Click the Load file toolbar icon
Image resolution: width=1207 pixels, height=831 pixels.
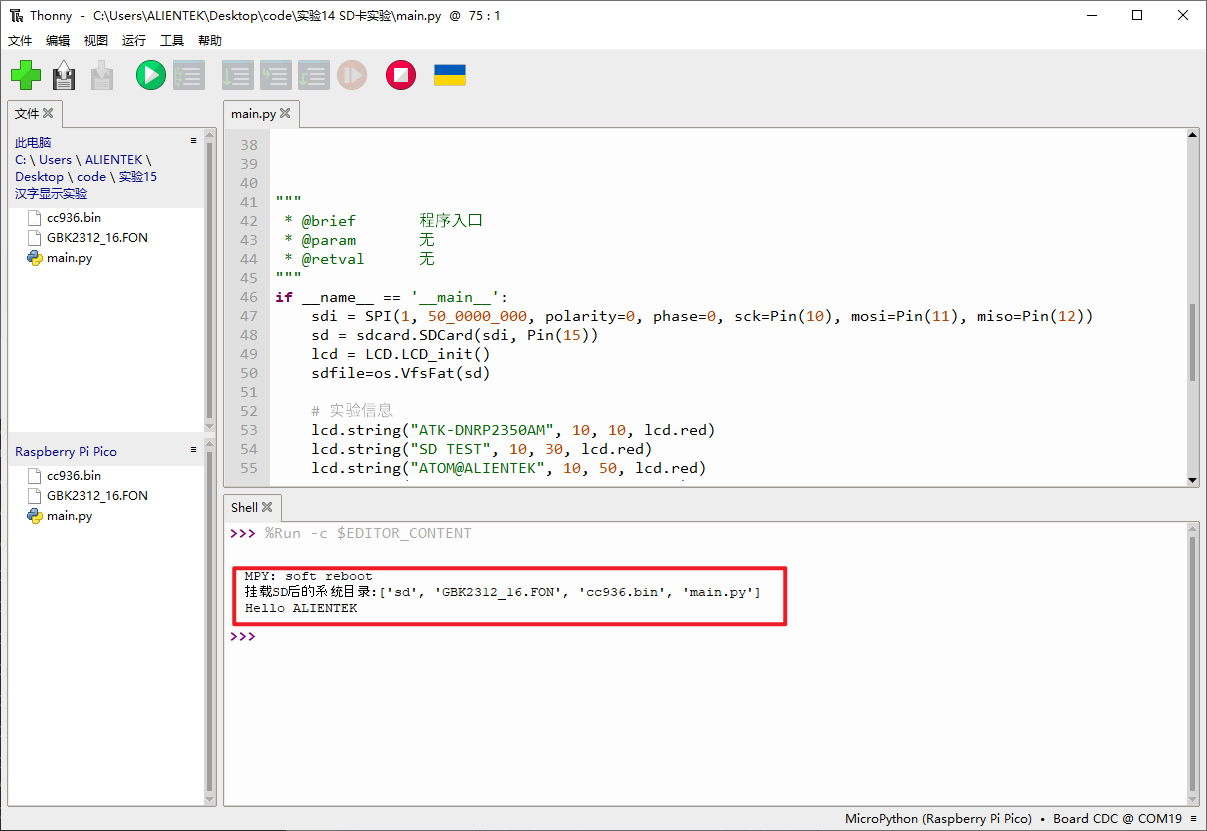64,75
